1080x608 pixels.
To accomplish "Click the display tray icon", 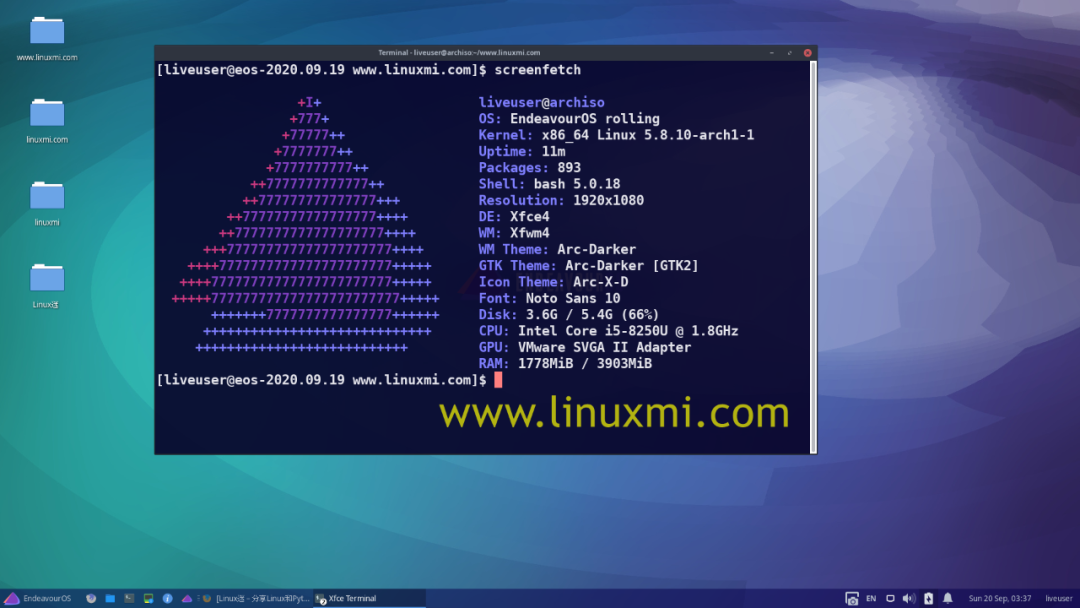I will [890, 598].
